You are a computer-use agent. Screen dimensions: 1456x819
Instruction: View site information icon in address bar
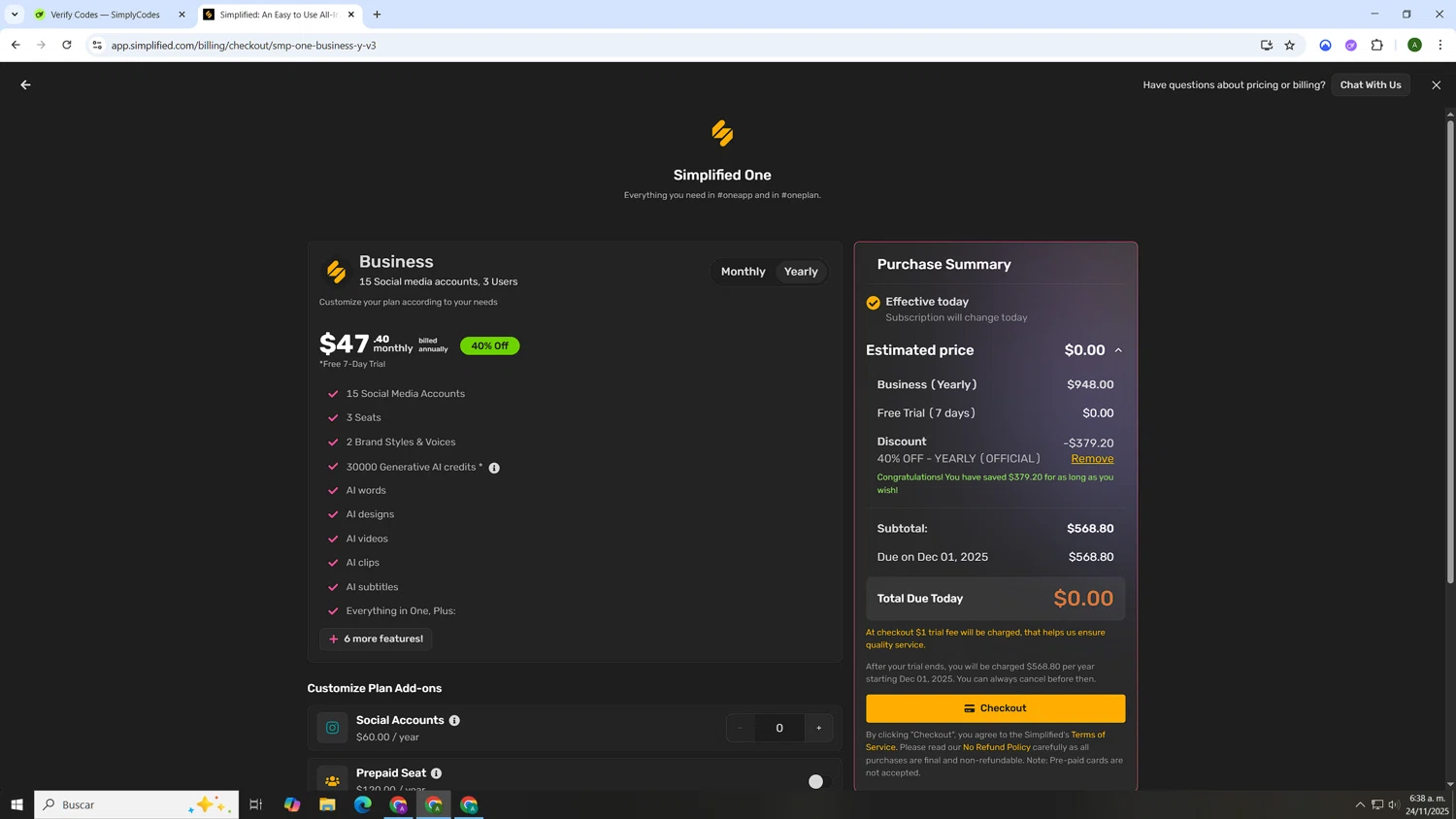(x=96, y=45)
